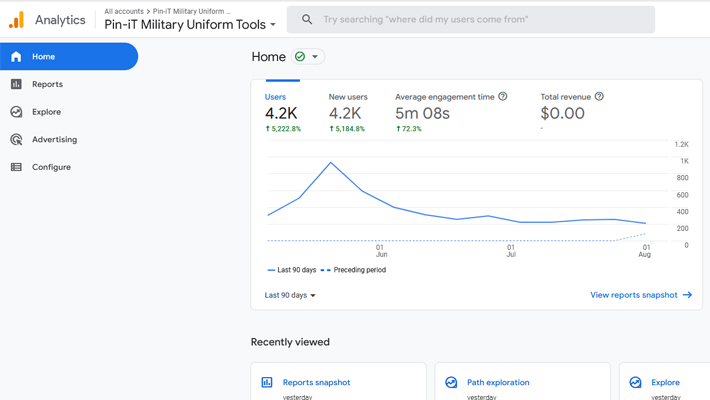The height and width of the screenshot is (400, 710).
Task: Click the 4.2K Users value
Action: pos(281,113)
